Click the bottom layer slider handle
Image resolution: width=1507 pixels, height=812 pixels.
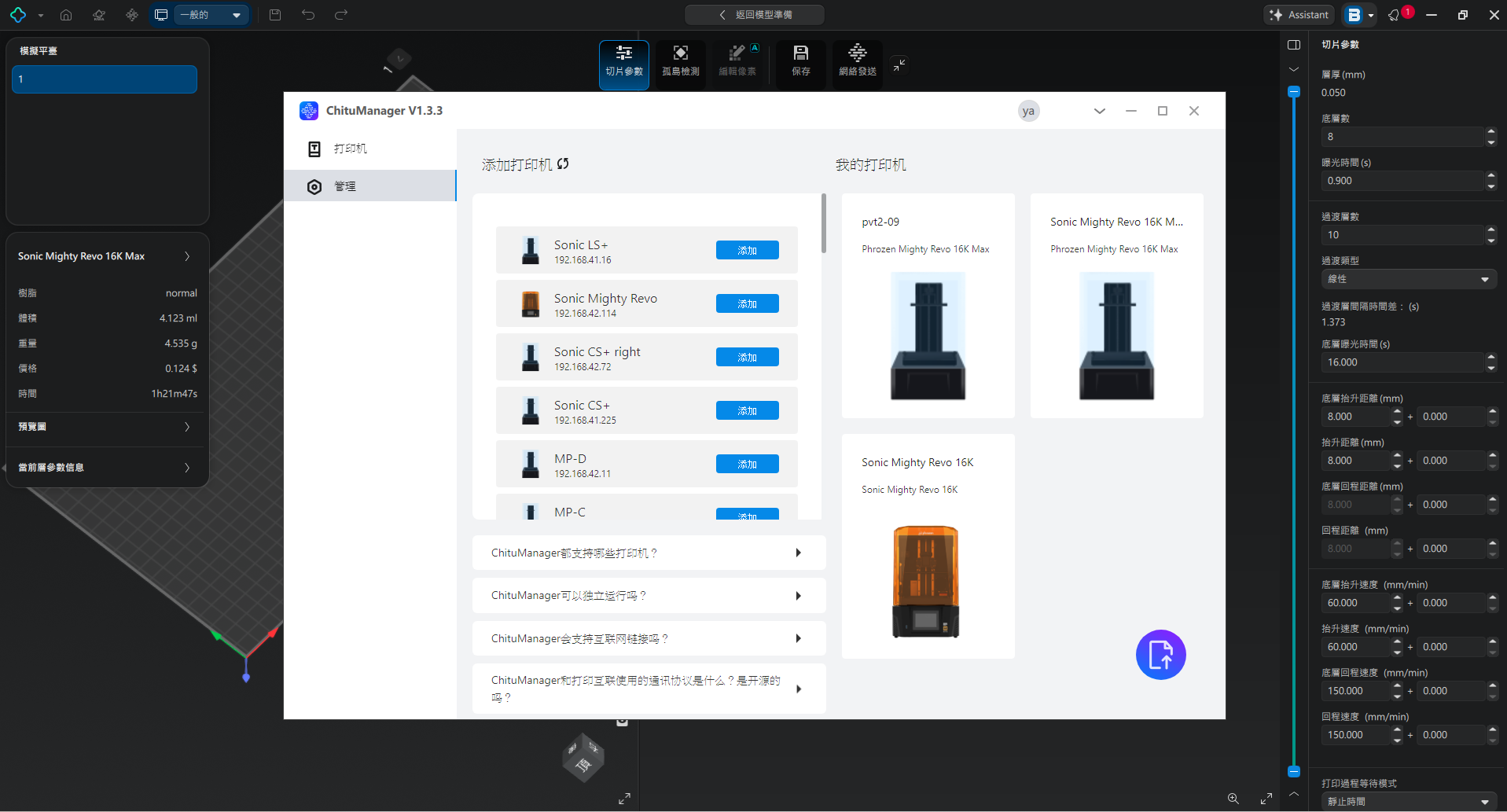(1294, 772)
